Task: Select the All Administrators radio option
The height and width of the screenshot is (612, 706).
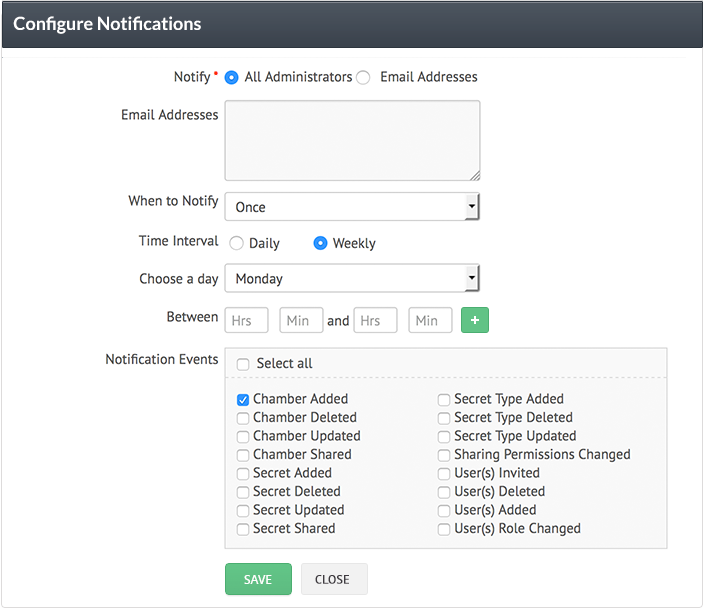Action: point(232,77)
